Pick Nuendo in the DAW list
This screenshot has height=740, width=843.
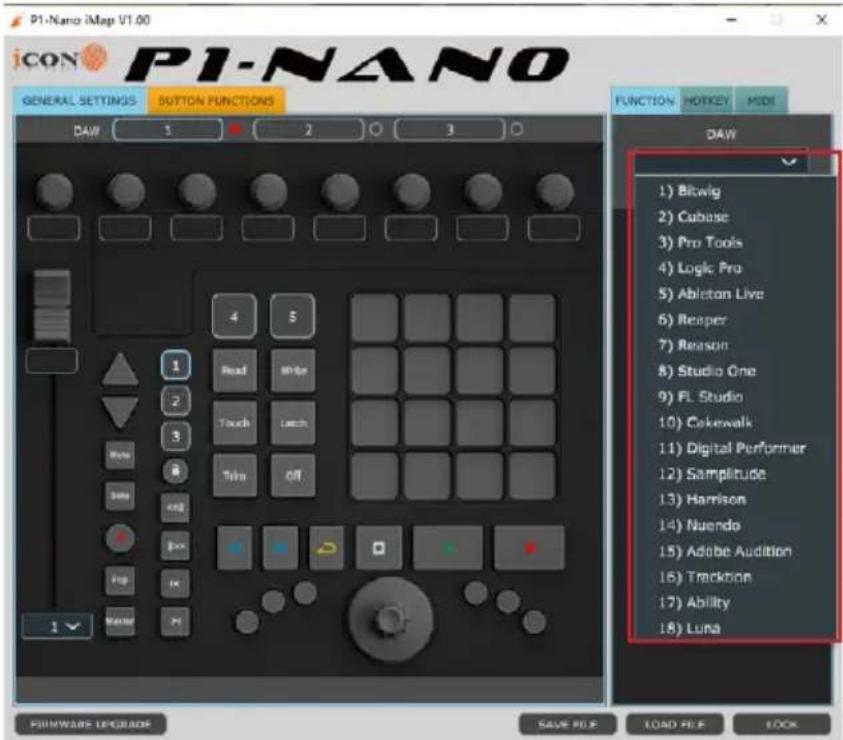click(699, 525)
